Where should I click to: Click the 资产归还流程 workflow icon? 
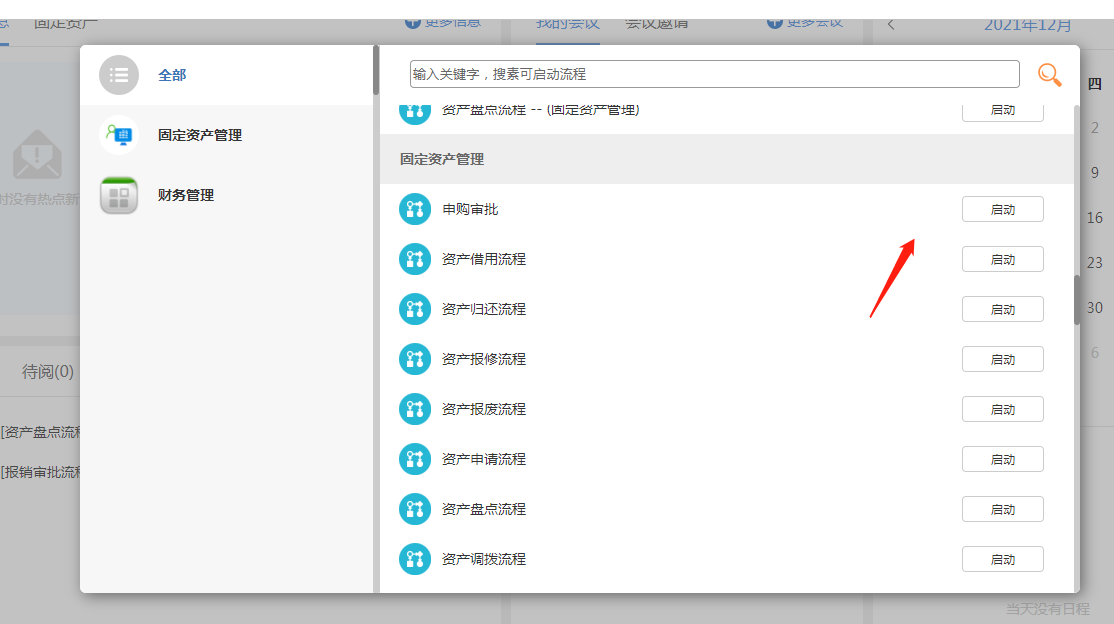(x=415, y=309)
